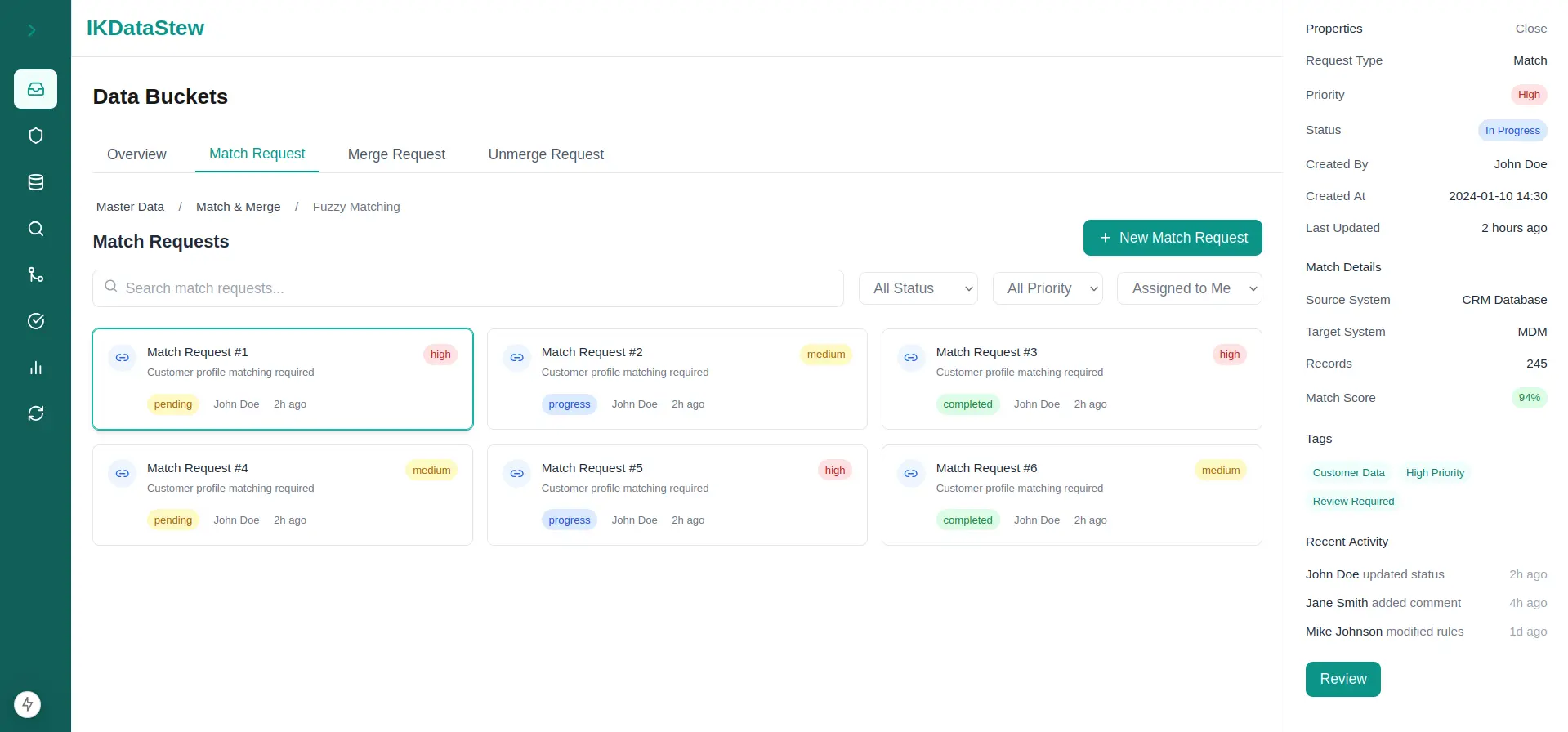Screen dimensions: 1568x732
Task: Click the In Progress status badge
Action: tap(1512, 131)
